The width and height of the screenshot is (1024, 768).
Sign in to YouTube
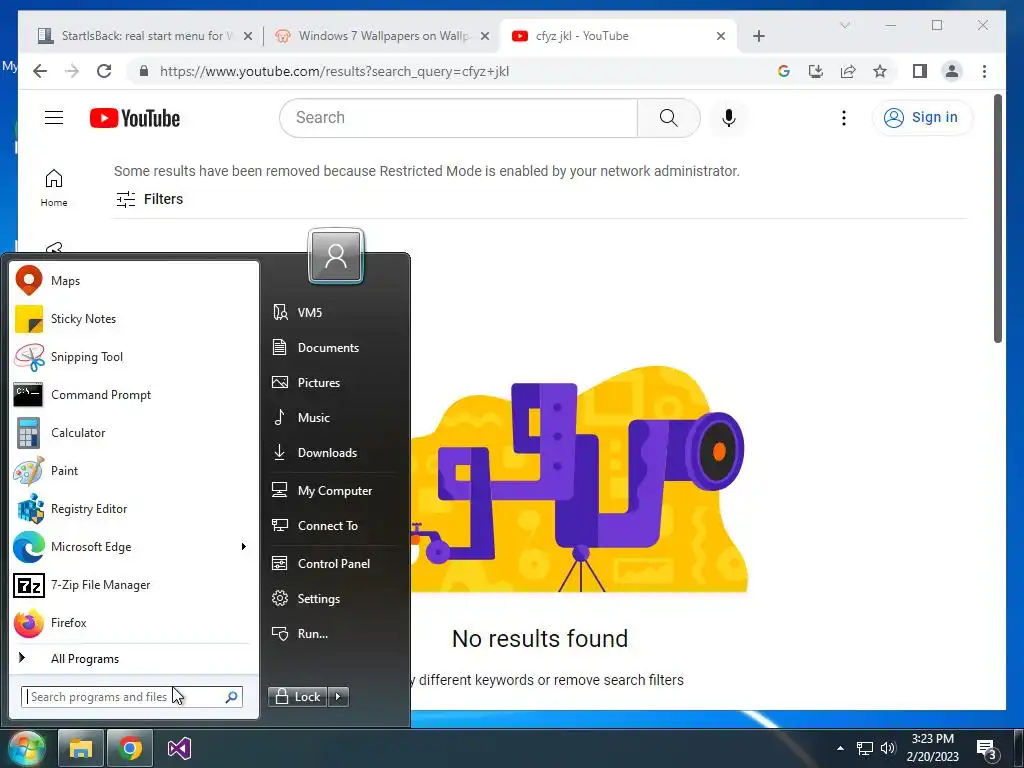pos(922,118)
